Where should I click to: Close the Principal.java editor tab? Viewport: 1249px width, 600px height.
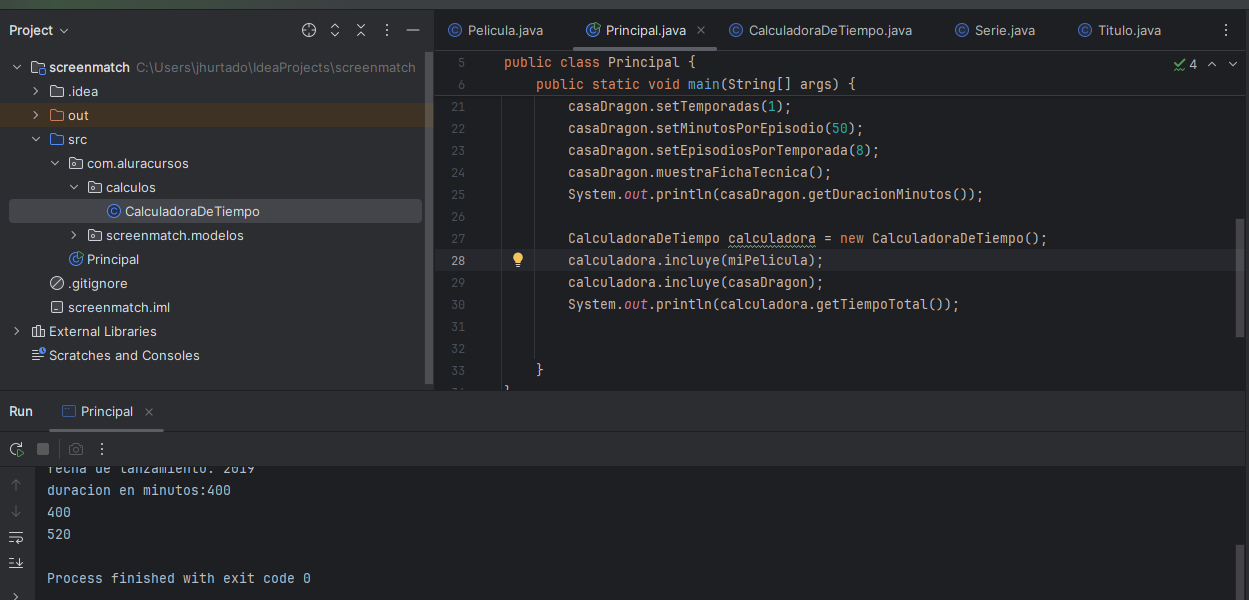[701, 31]
